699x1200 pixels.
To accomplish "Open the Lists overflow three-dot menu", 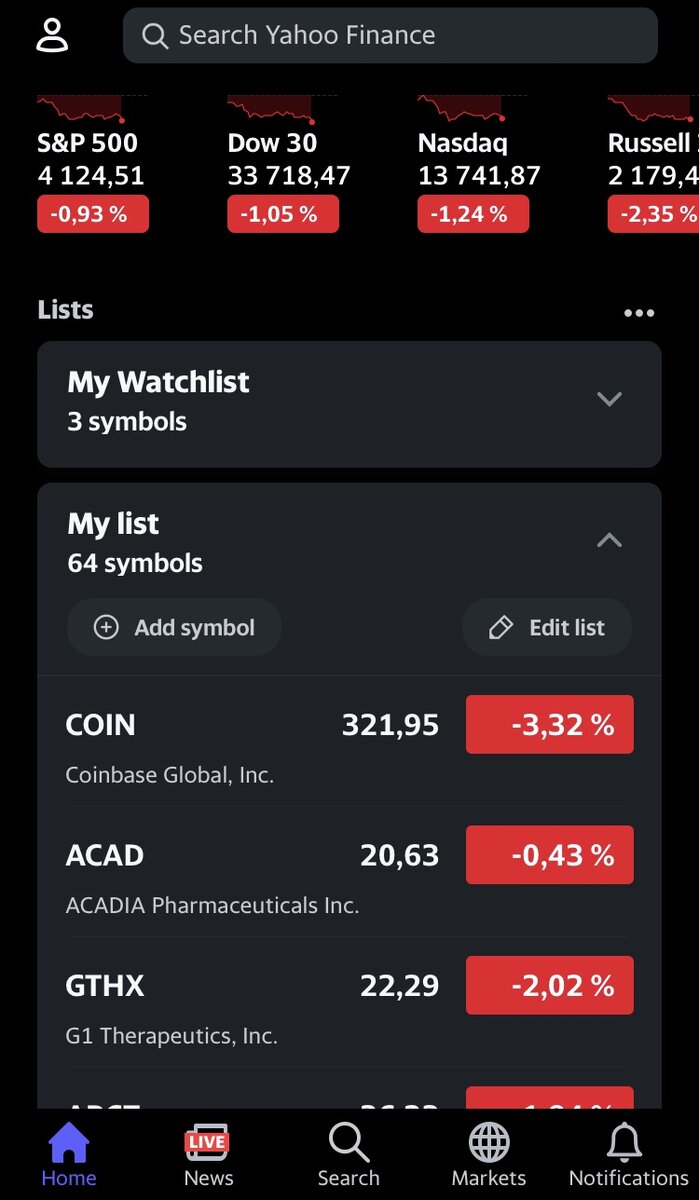I will pyautogui.click(x=639, y=312).
